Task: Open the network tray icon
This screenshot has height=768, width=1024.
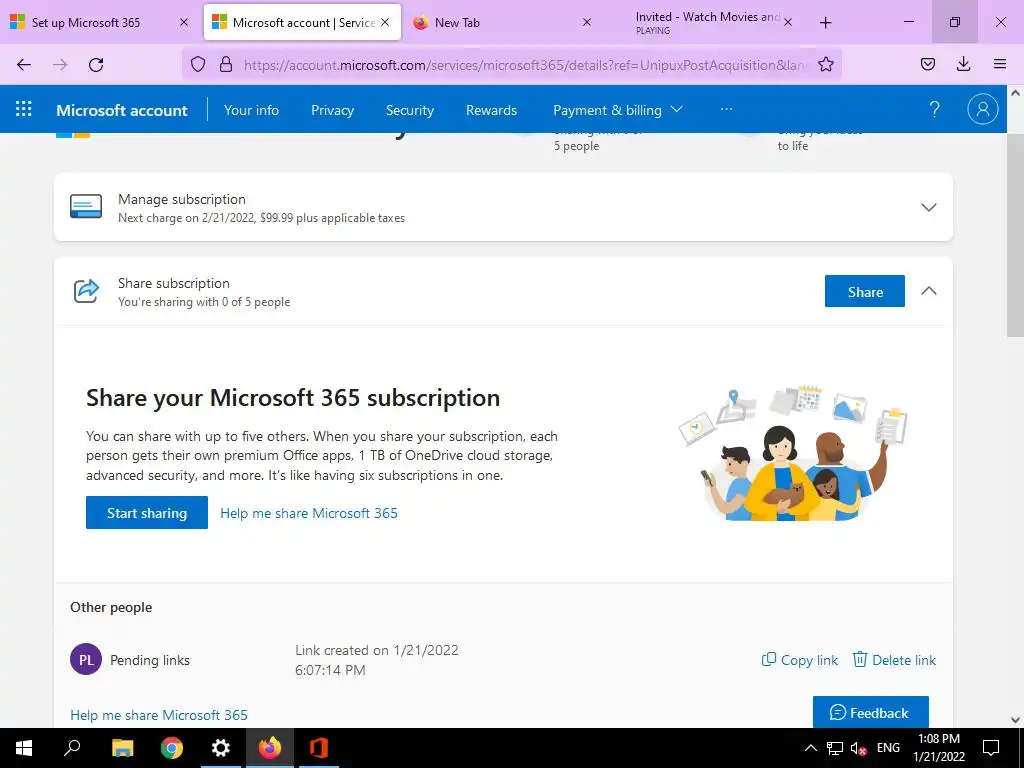Action: [x=835, y=748]
